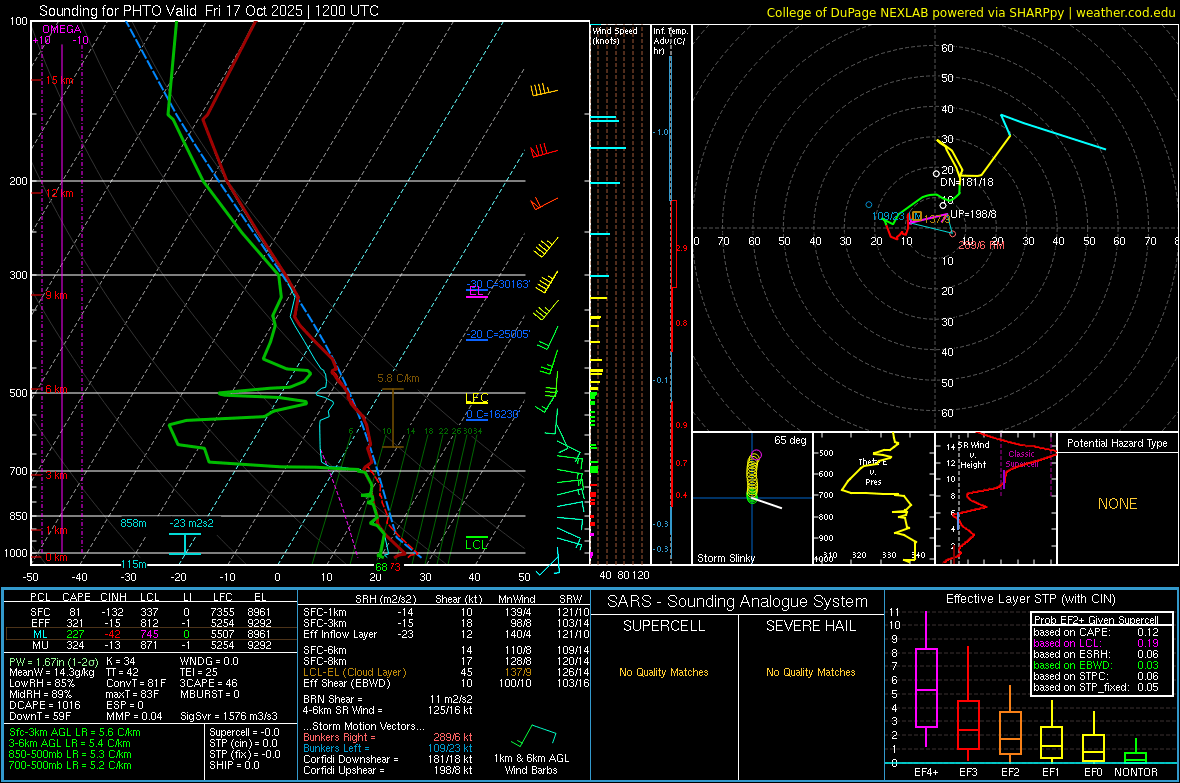
Task: Click the SFC parcel row label
Action: click(41, 613)
